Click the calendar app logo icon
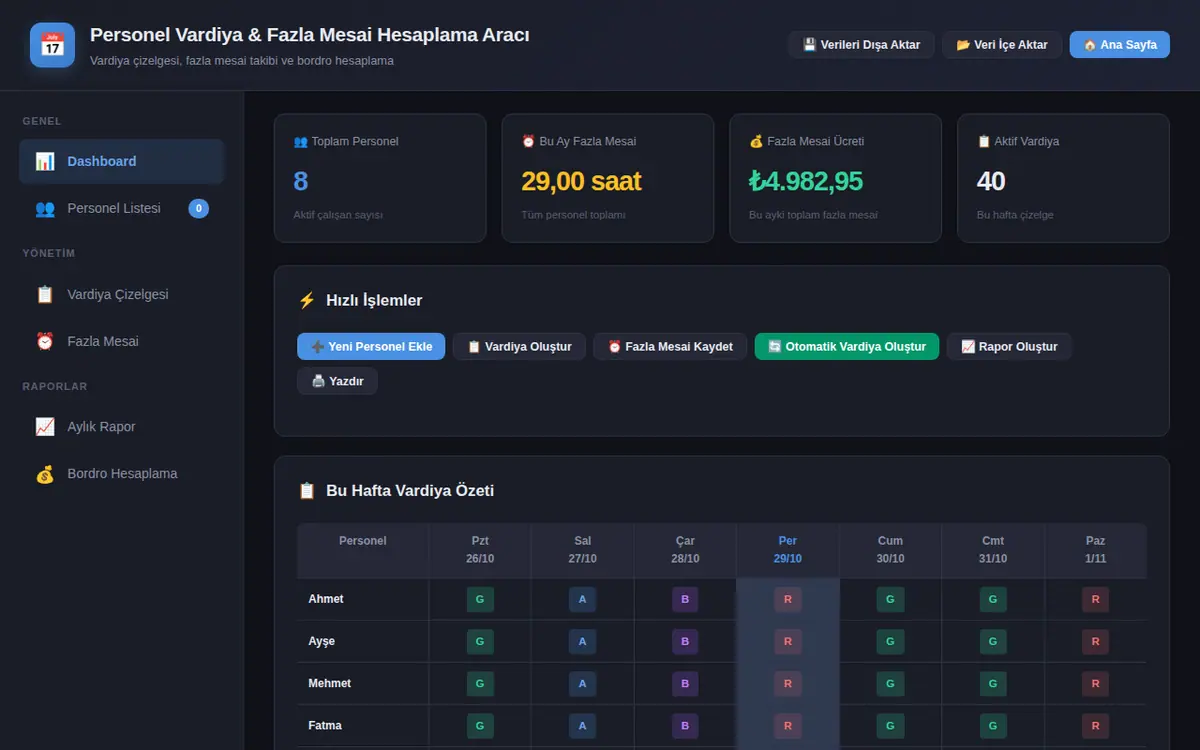Viewport: 1200px width, 750px height. [x=52, y=45]
